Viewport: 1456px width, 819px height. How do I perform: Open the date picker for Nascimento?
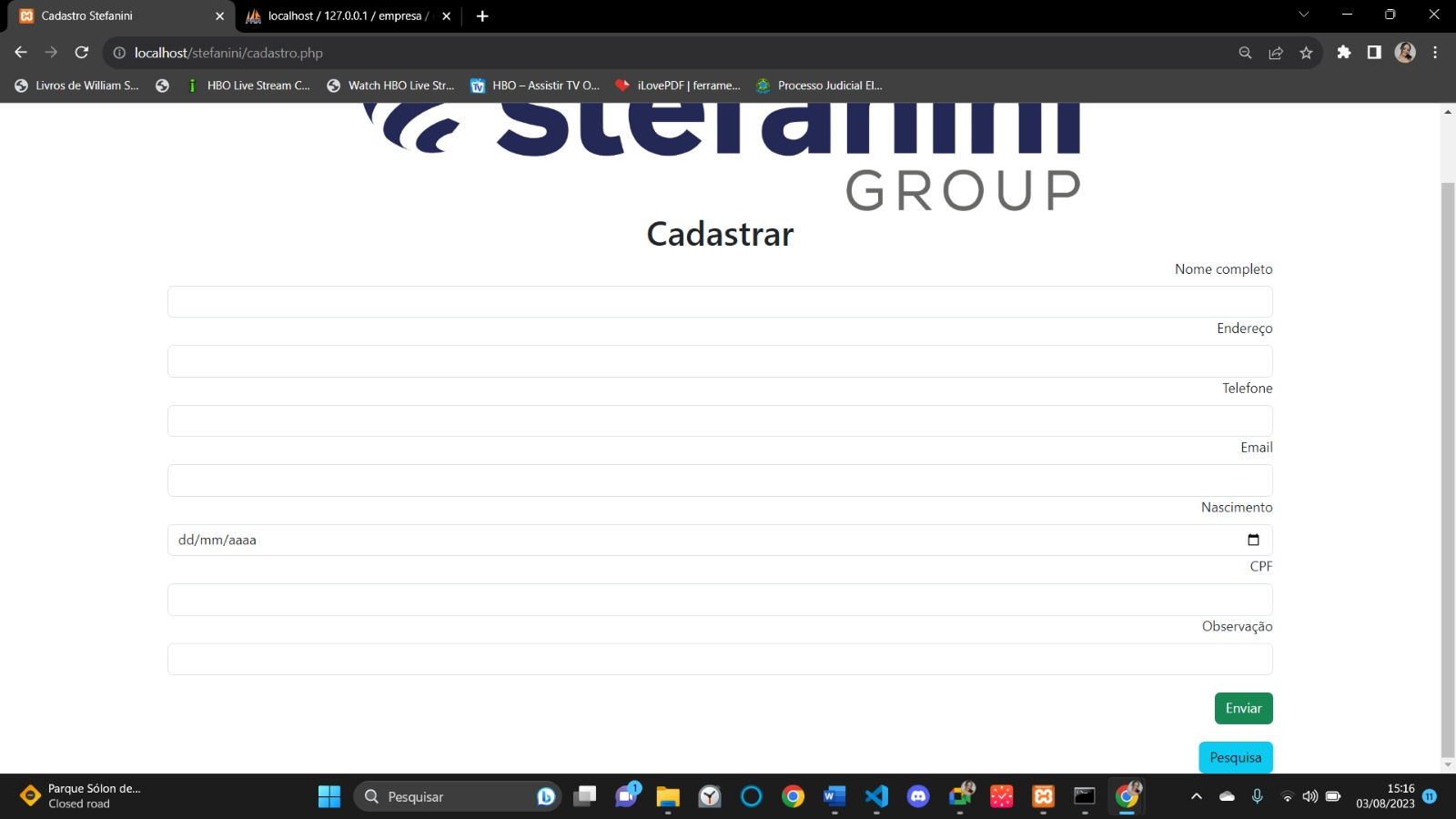(x=1254, y=540)
